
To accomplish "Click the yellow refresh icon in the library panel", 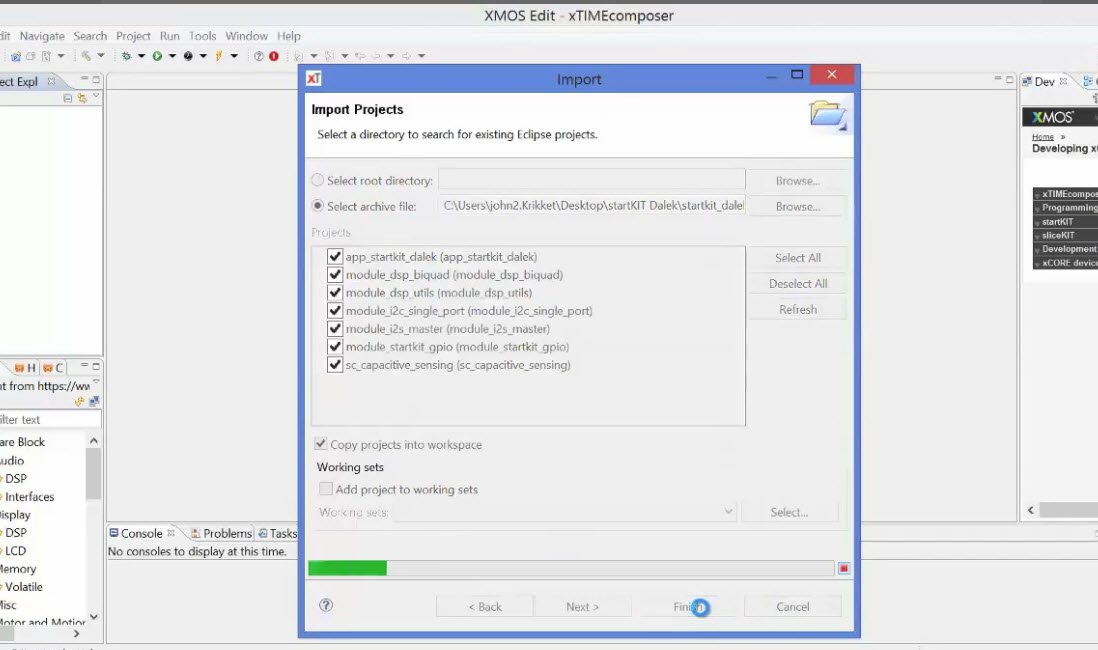I will pos(79,401).
